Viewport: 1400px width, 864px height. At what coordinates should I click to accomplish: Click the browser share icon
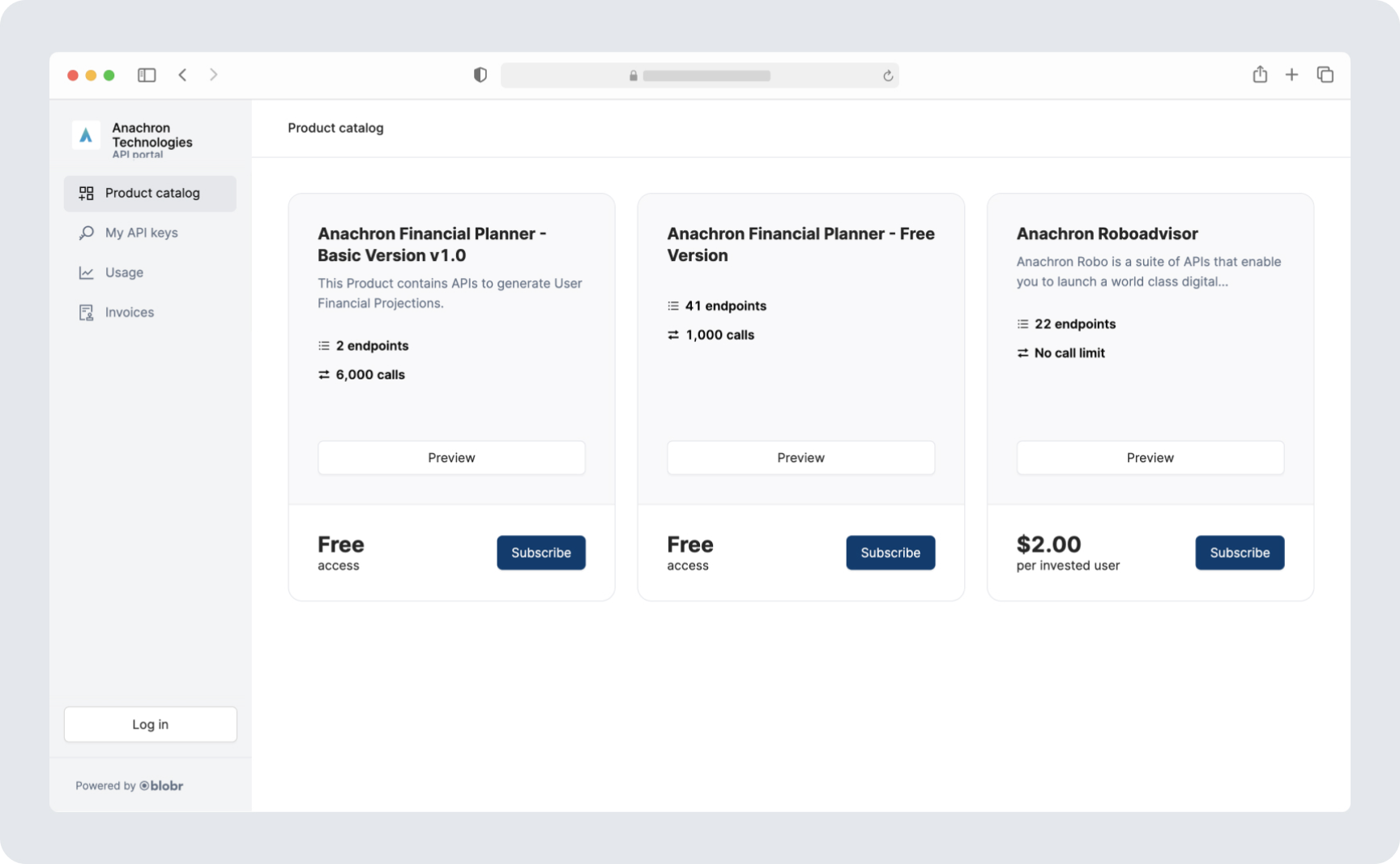point(1260,75)
